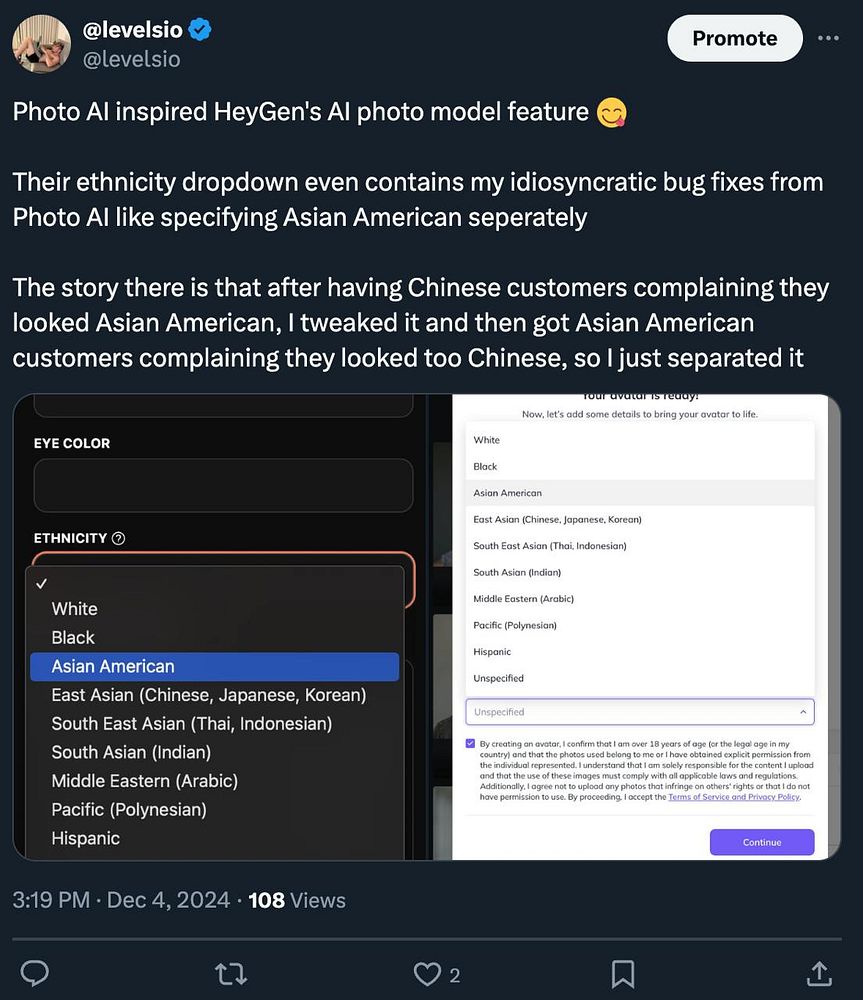863x1000 pixels.
Task: Open Terms of Service and Privacy Policy link
Action: click(734, 797)
